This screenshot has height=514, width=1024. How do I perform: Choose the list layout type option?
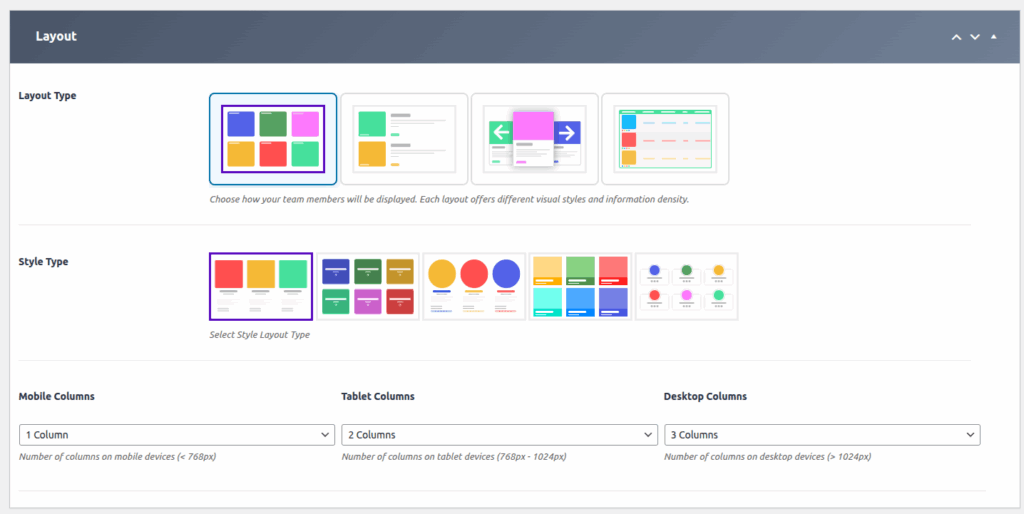[404, 139]
